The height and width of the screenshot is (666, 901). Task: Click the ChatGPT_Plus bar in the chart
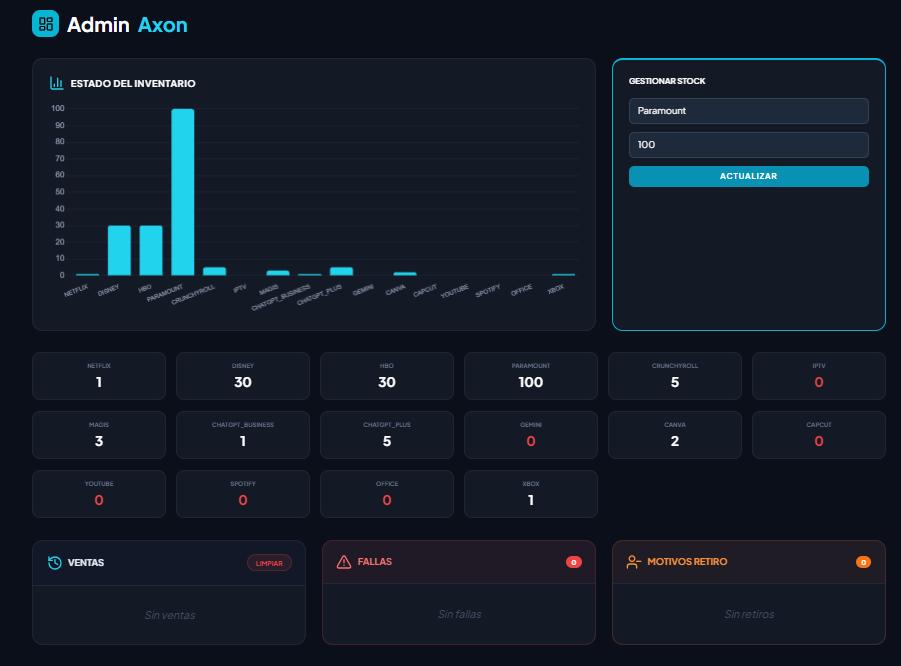click(341, 271)
